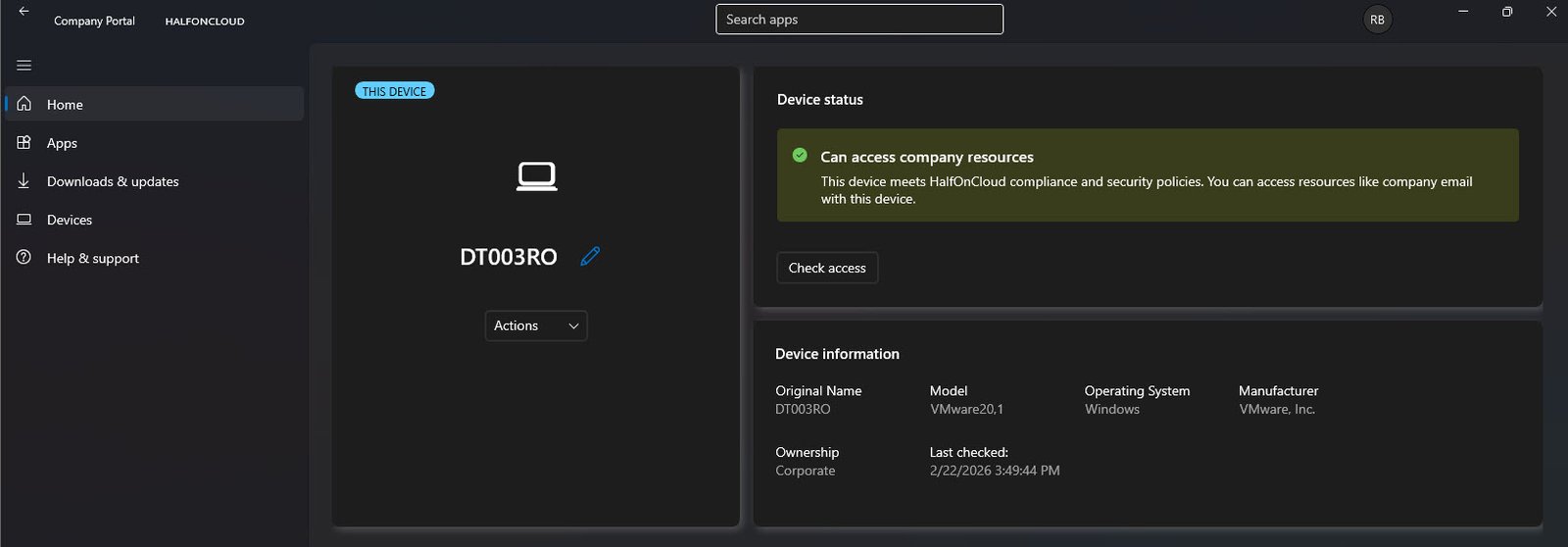This screenshot has height=547, width=1568.
Task: Click the green compliance checkmark icon
Action: 800,156
